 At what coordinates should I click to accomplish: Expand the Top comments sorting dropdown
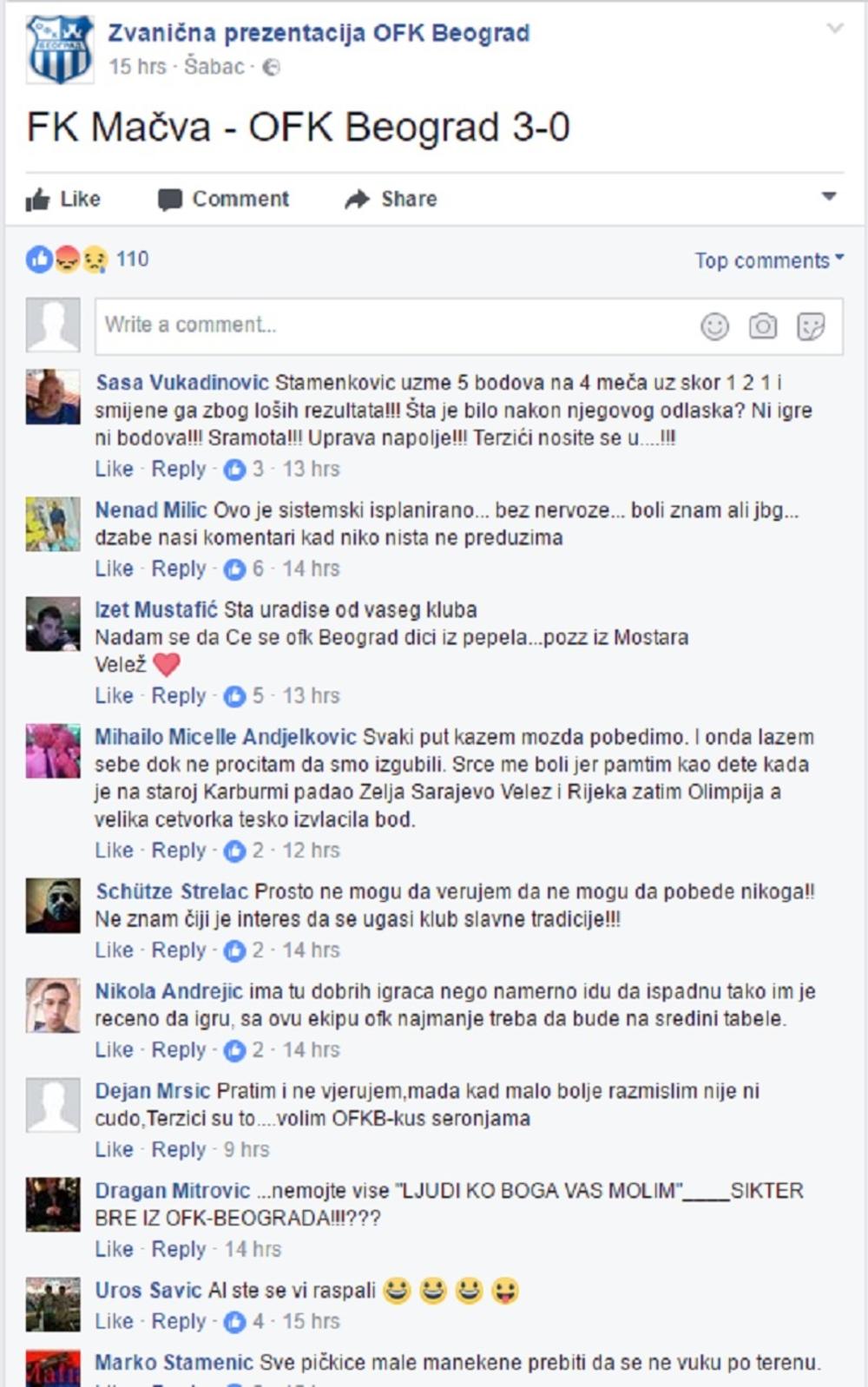tap(769, 260)
